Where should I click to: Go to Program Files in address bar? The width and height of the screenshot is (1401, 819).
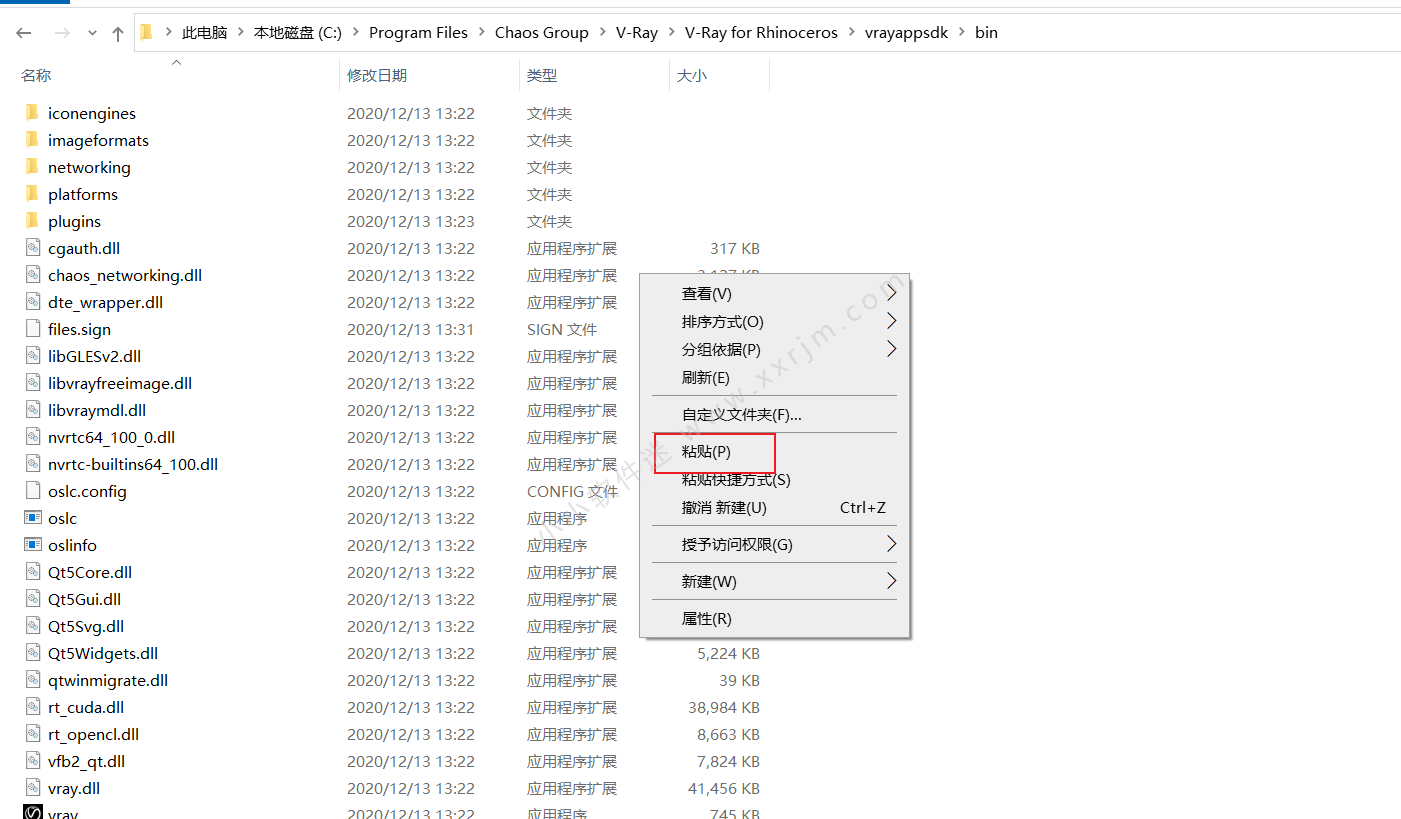(418, 33)
